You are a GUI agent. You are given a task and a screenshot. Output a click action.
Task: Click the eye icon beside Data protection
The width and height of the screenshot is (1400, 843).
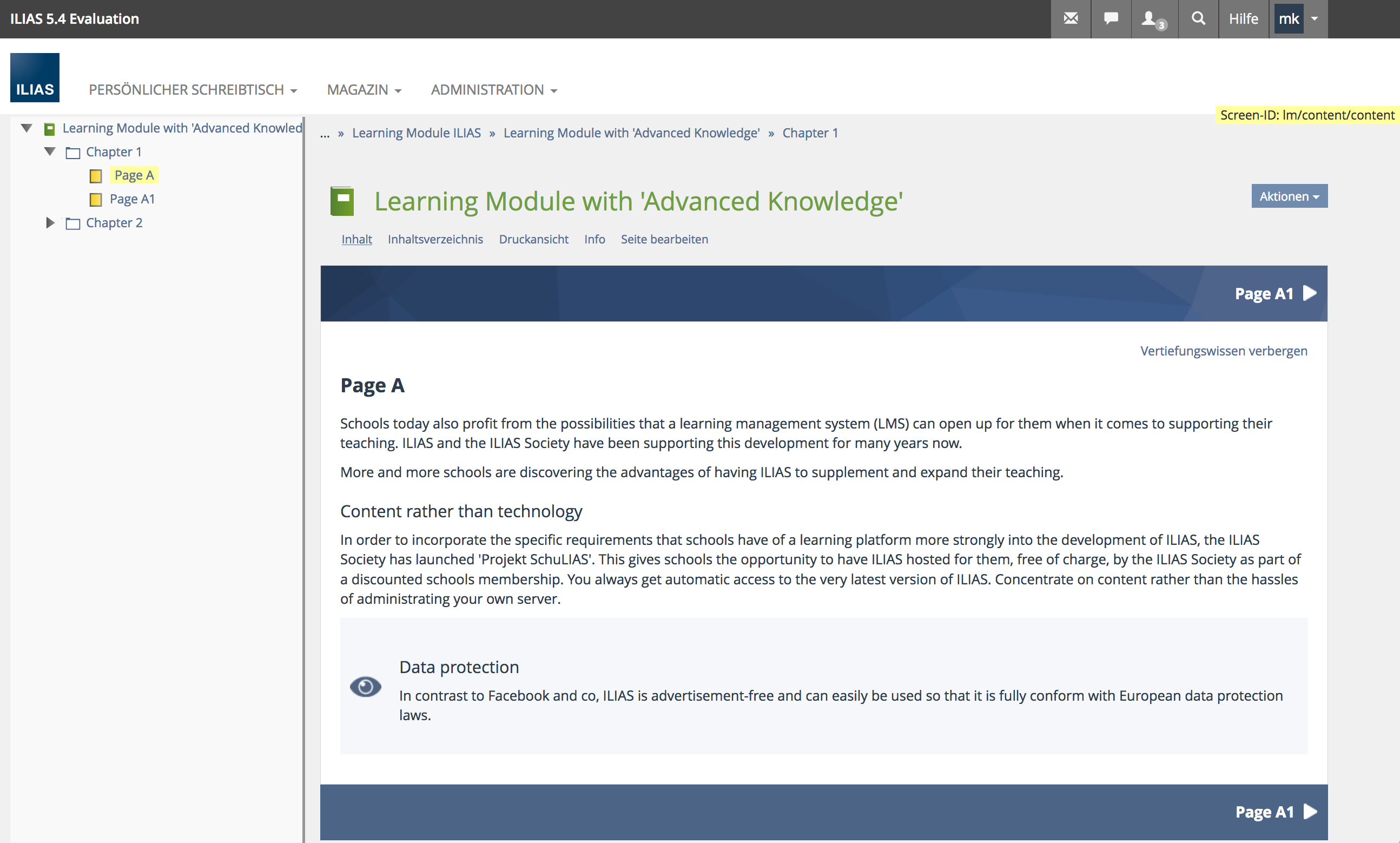(x=365, y=687)
